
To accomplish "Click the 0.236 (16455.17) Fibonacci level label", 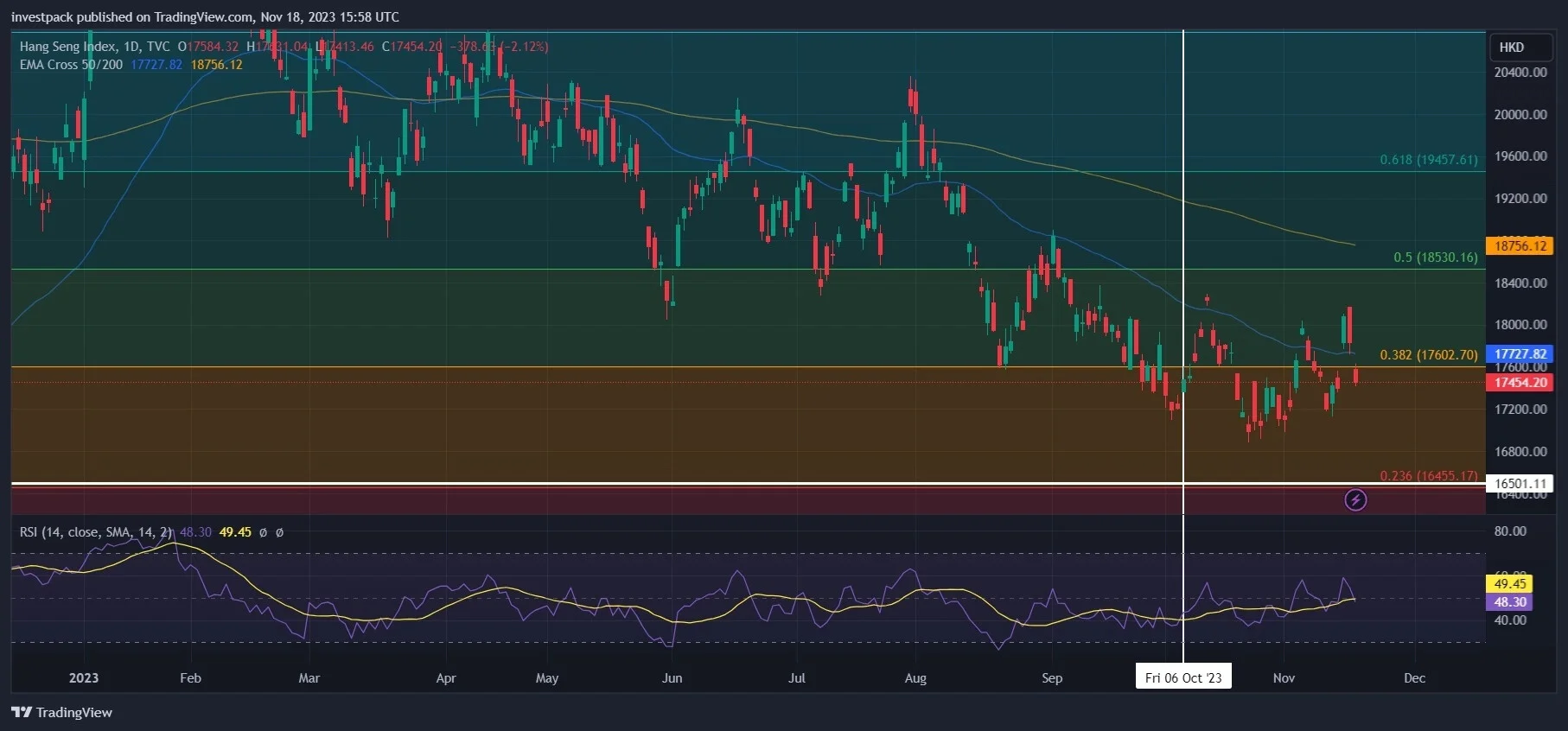I will click(1429, 475).
